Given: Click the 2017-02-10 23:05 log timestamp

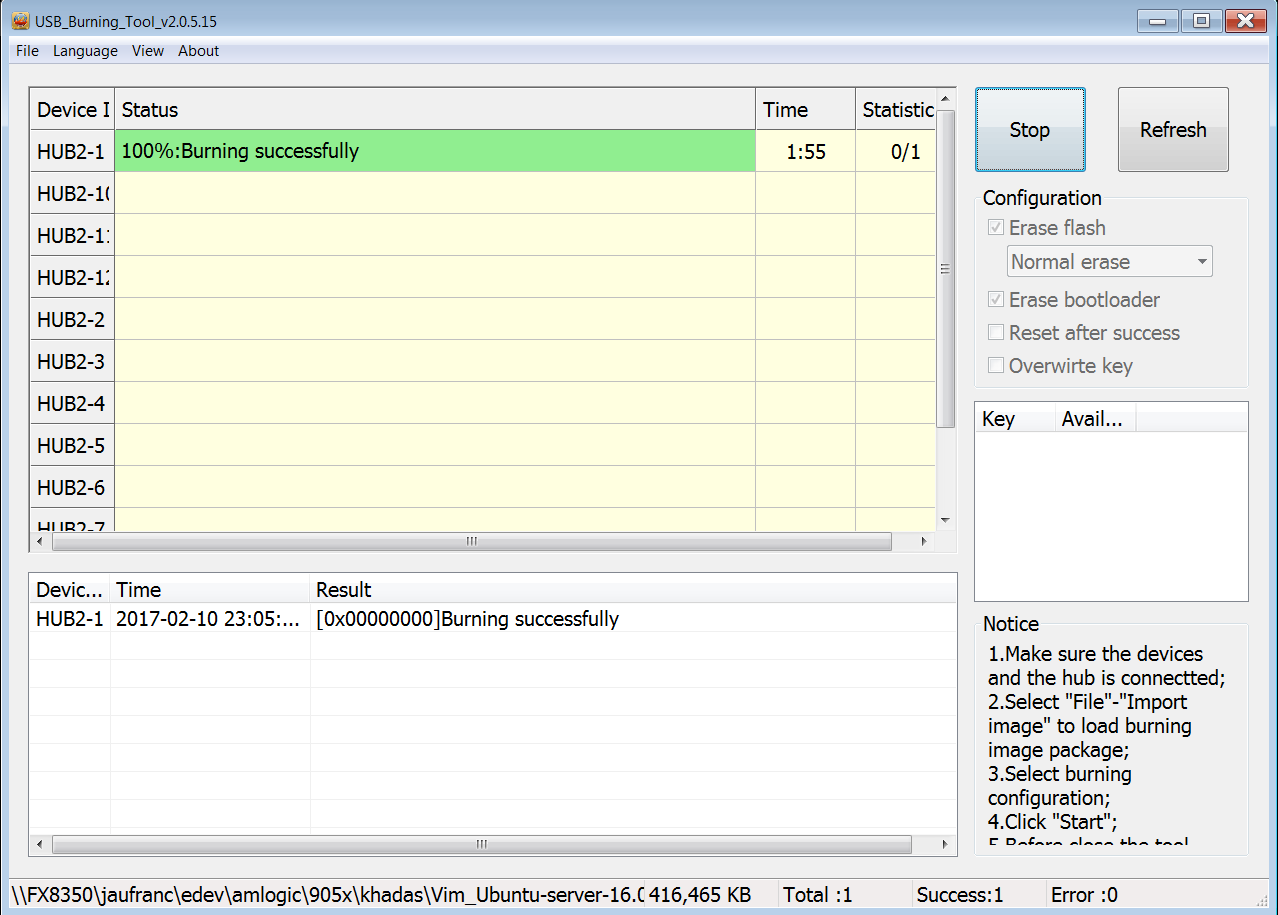Looking at the screenshot, I should pyautogui.click(x=208, y=619).
